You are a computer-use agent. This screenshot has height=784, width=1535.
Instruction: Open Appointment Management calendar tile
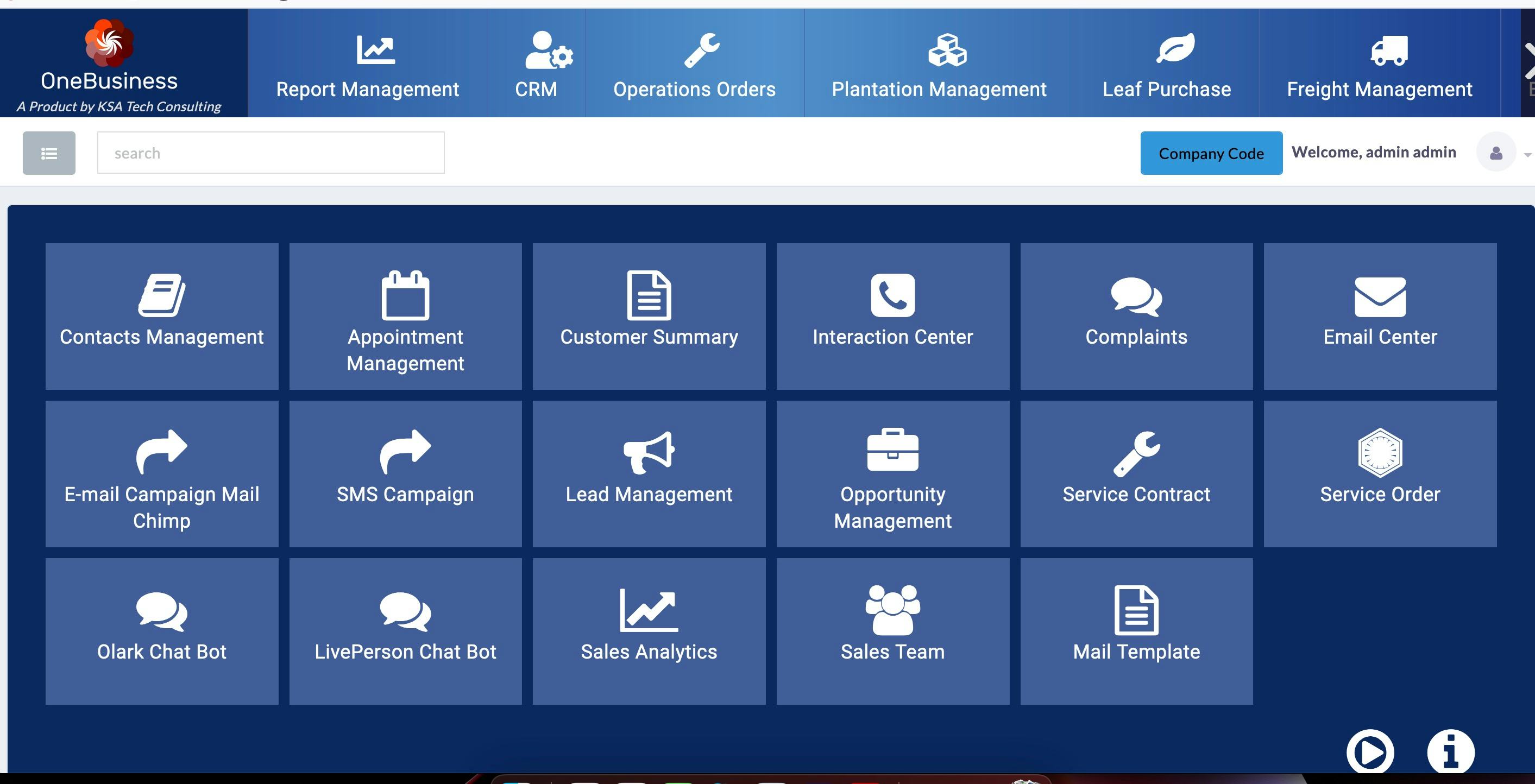tap(405, 317)
